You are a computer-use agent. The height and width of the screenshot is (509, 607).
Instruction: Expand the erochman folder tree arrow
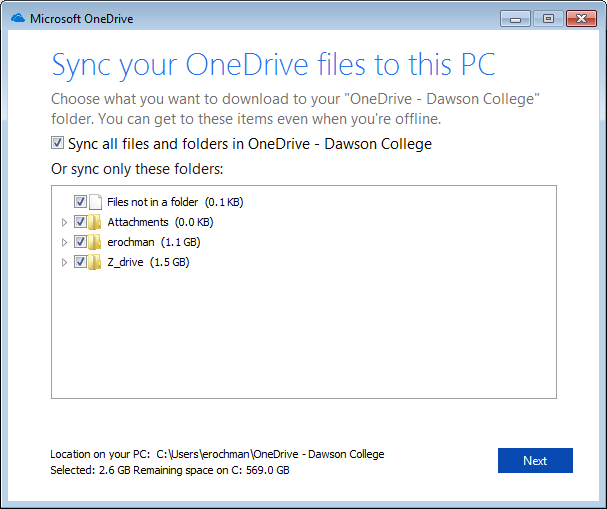64,242
